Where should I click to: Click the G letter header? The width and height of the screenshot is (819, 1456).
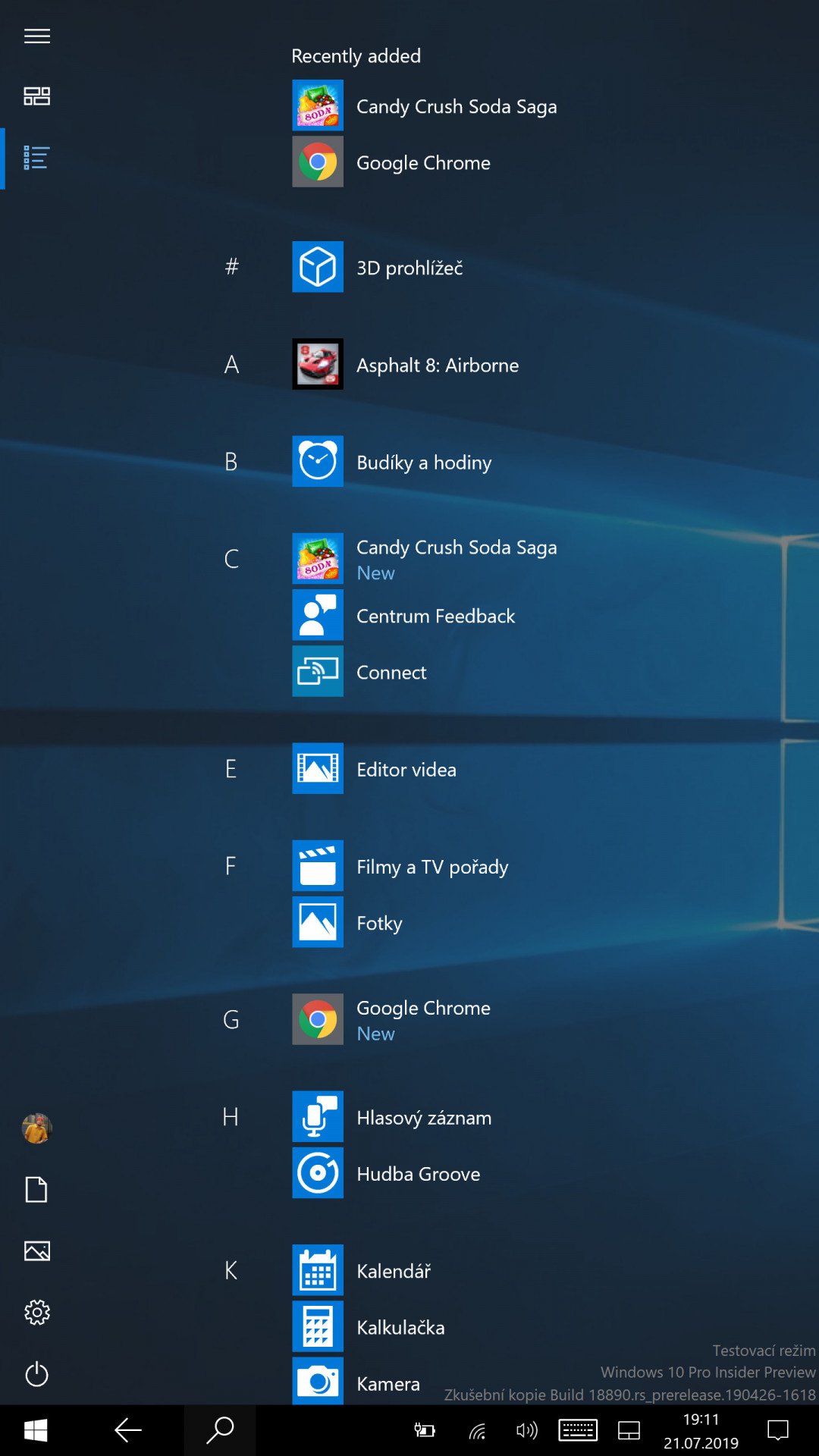pyautogui.click(x=231, y=1019)
